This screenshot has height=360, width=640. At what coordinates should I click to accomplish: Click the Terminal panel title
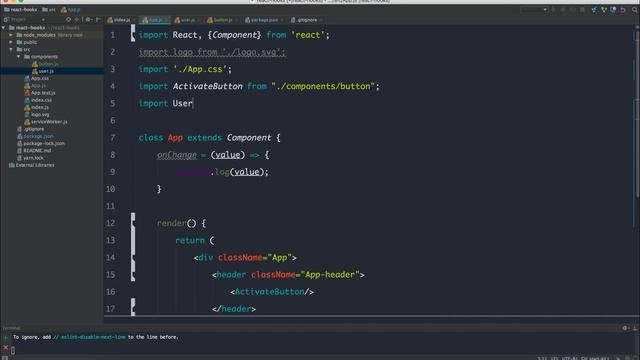pyautogui.click(x=11, y=328)
